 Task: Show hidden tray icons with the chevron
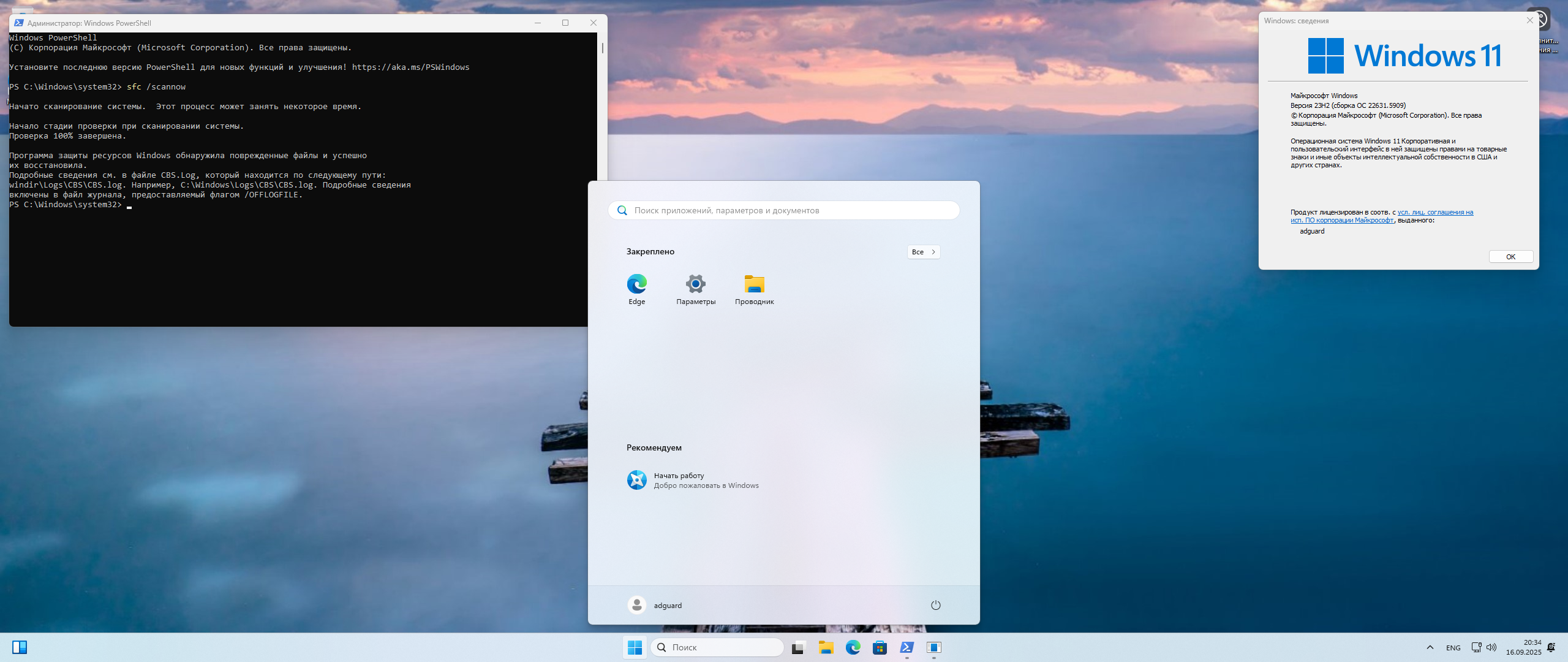pos(1430,647)
